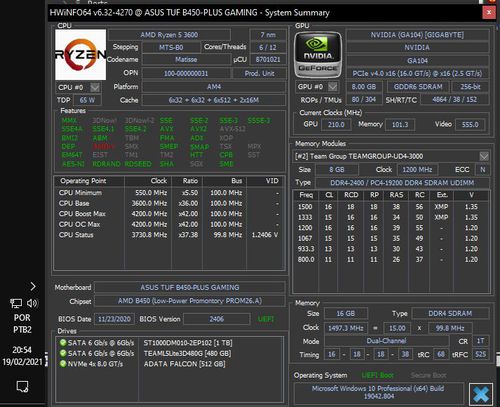Click the green status icon for ADATA FALCON
This screenshot has height=407, width=500.
click(x=63, y=364)
